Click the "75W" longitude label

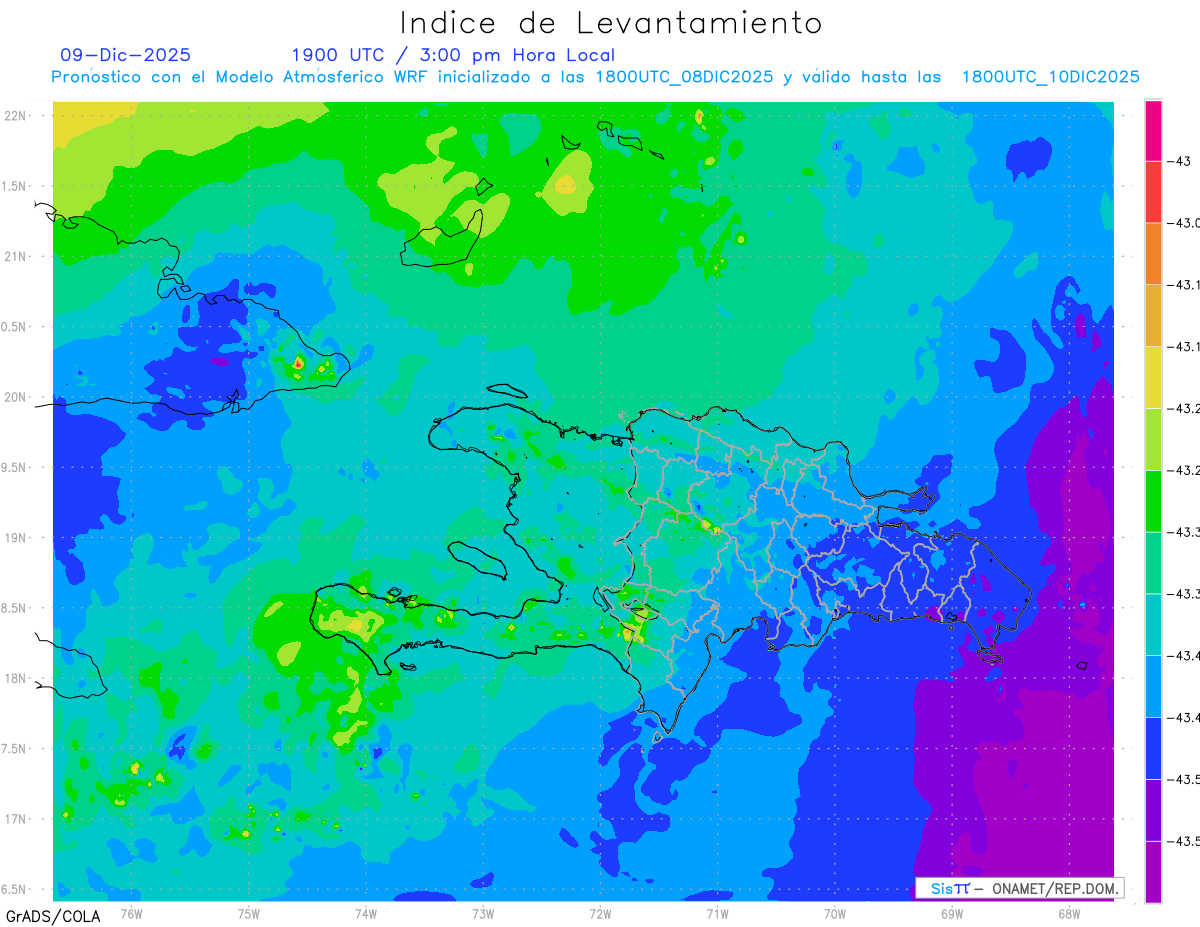(x=248, y=914)
